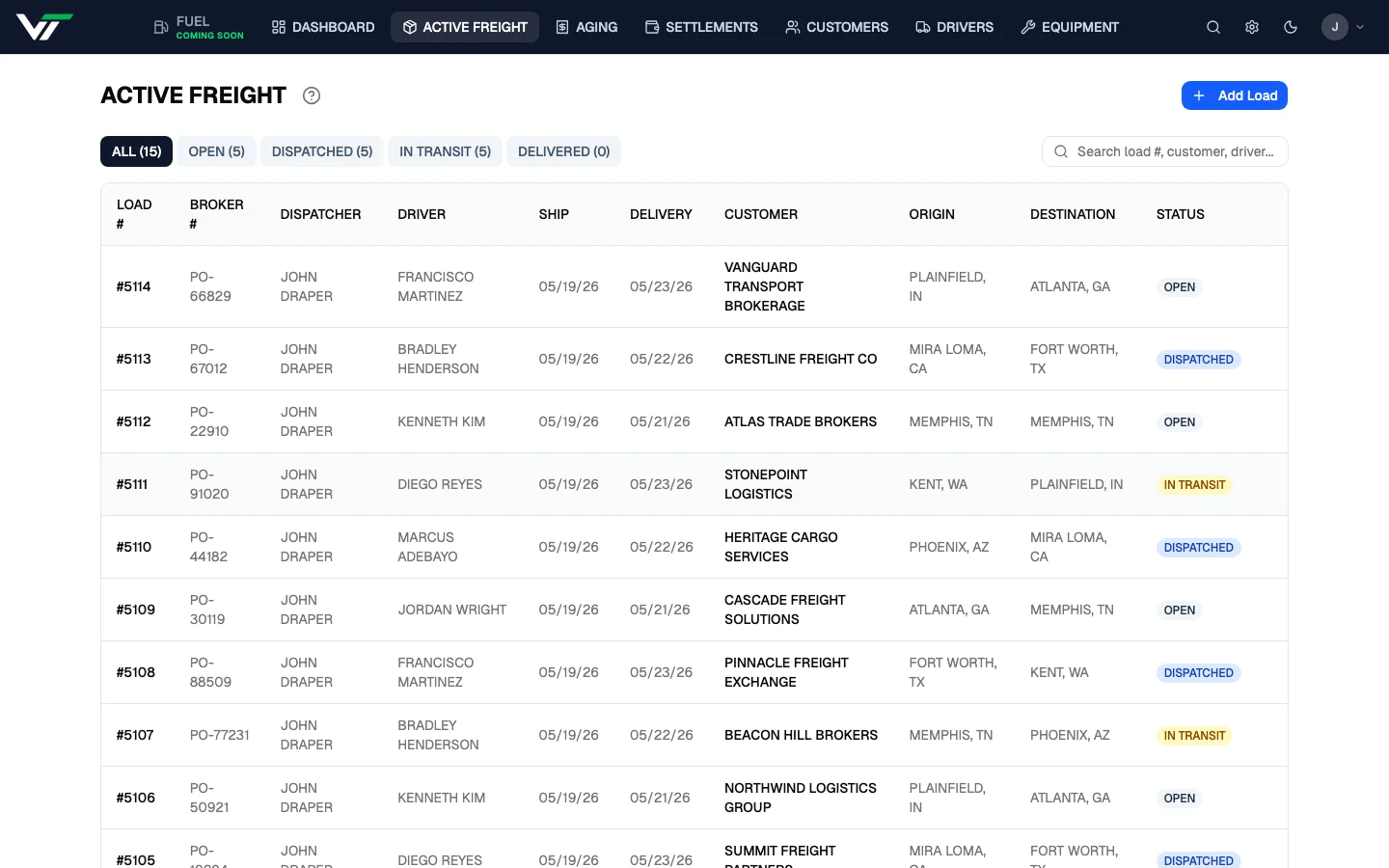Click IN TRANSIT badge for Stonepoint Logistics
The width and height of the screenshot is (1389, 868).
pos(1194,485)
